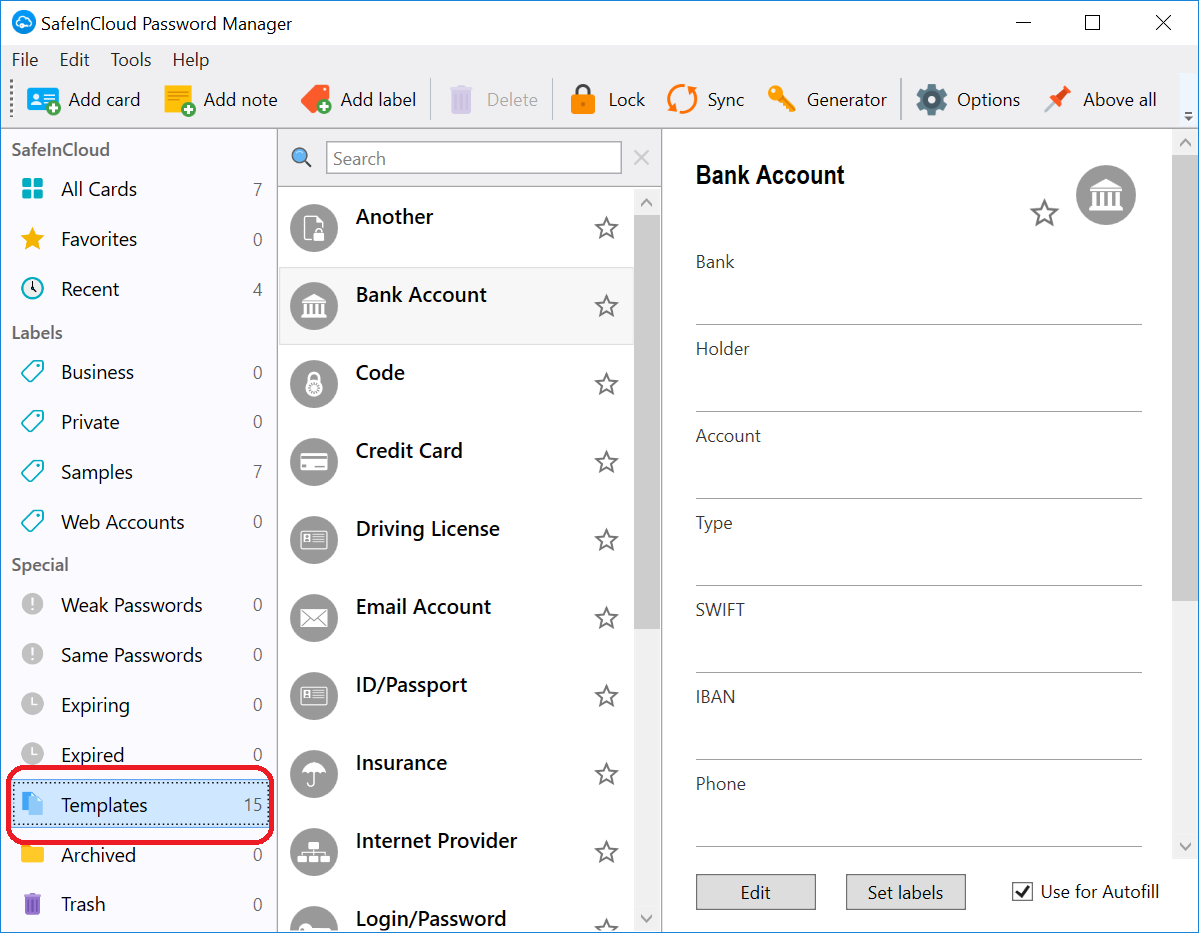Click the card list scrollbar thumb

click(x=647, y=421)
